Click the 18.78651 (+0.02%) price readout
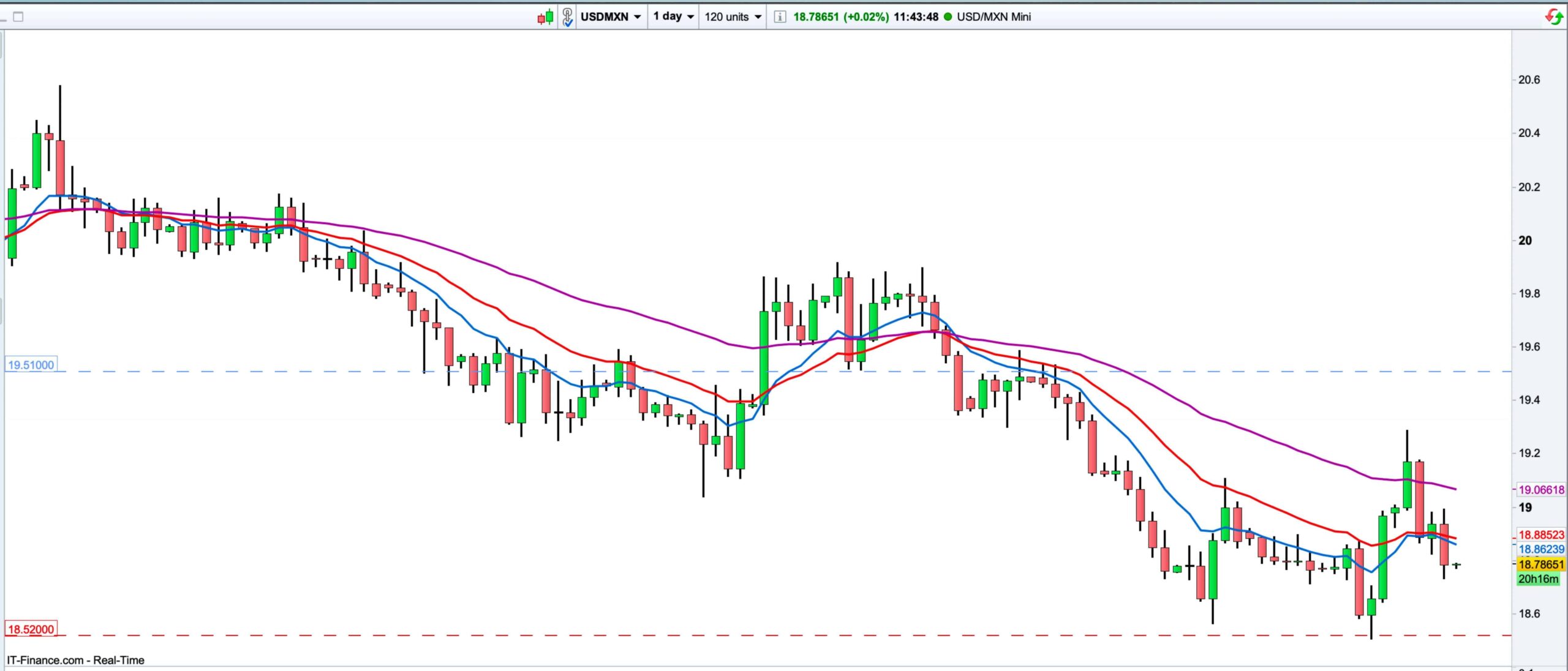Viewport: 1568px width, 671px height. (840, 17)
